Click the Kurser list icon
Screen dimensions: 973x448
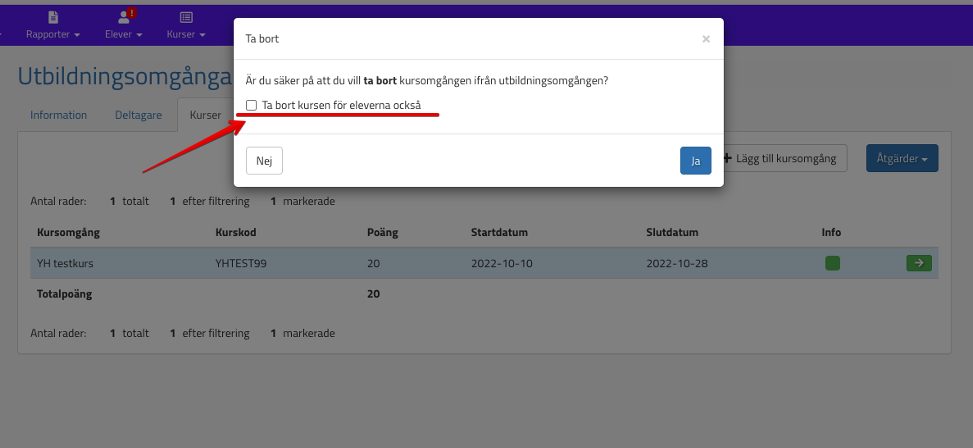[x=186, y=17]
